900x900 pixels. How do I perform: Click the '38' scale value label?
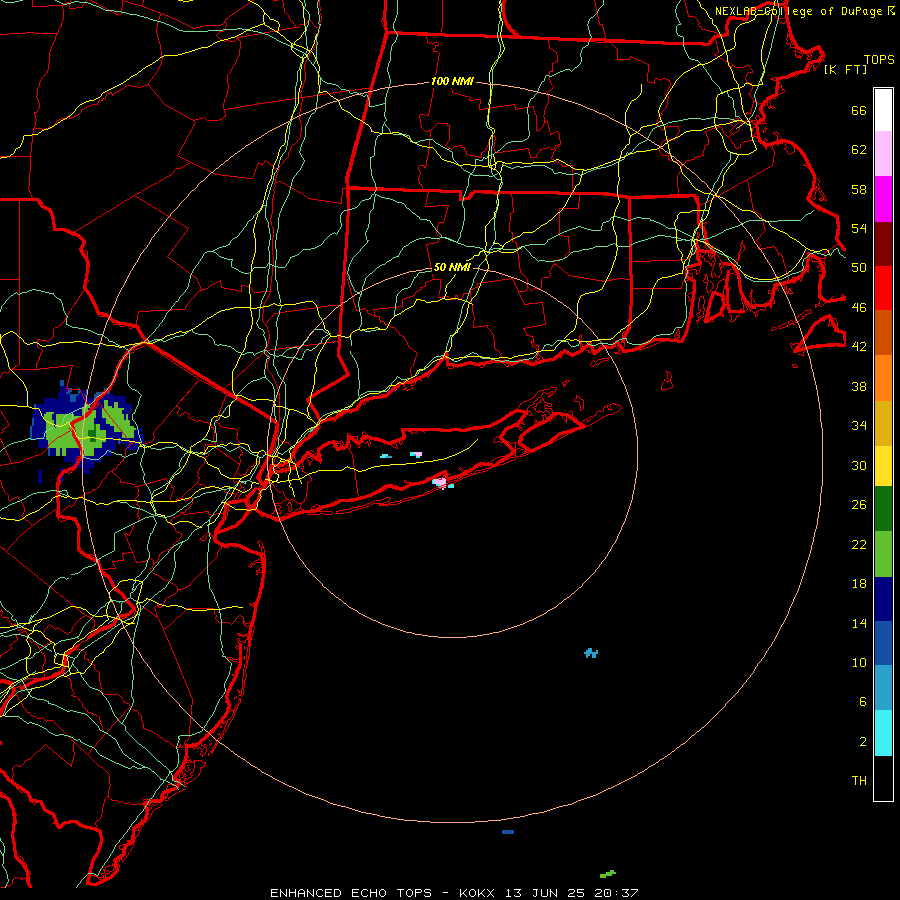[859, 386]
